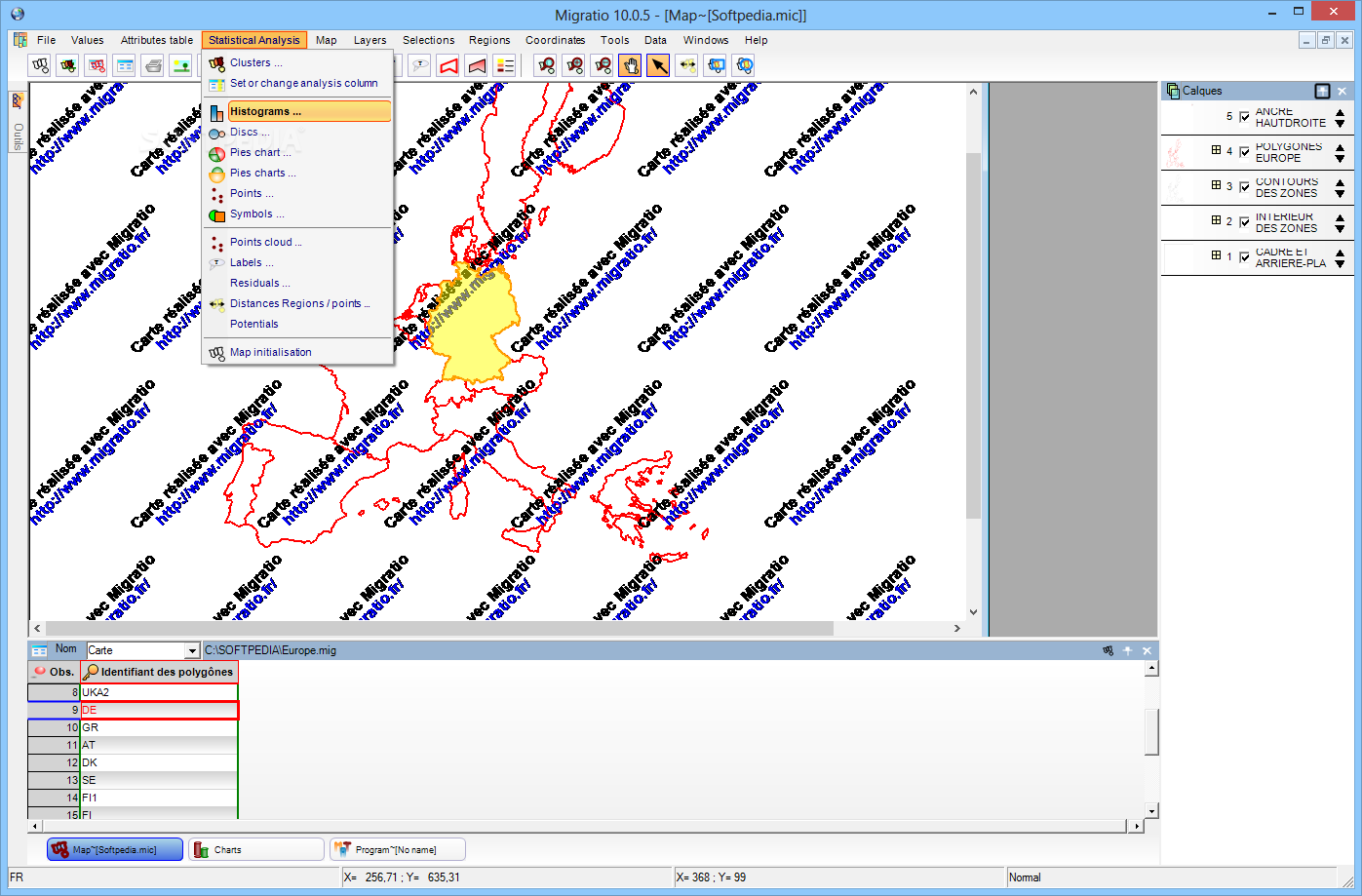Uncheck the CONTOURS DES ZONES layer checkbox
Screen dimensions: 1362x896
[1244, 187]
